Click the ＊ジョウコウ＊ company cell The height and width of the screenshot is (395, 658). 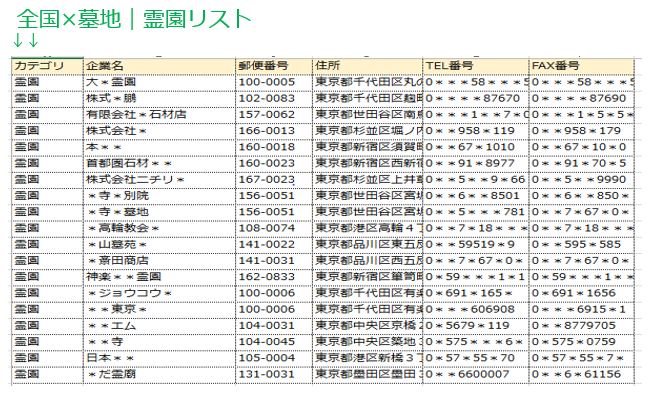[159, 293]
